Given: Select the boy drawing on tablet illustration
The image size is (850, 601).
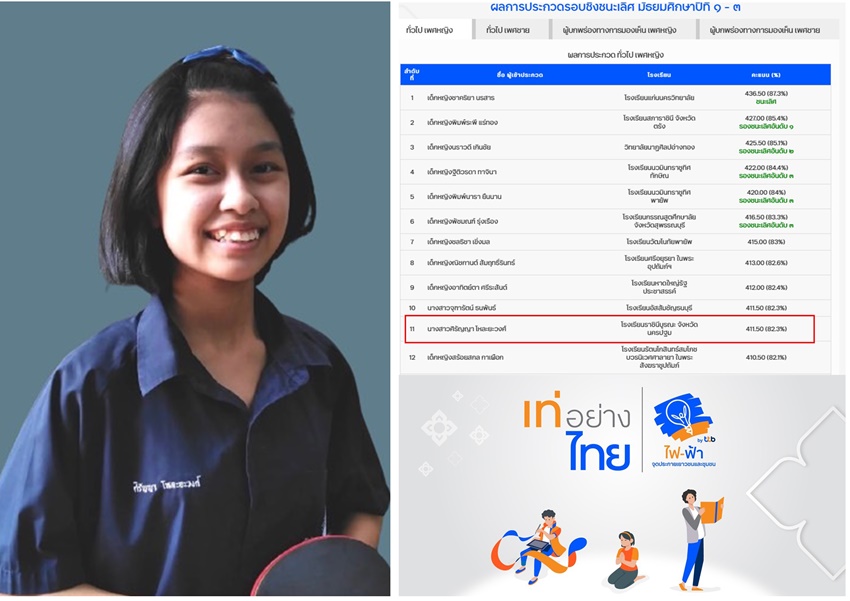Looking at the screenshot, I should [539, 546].
